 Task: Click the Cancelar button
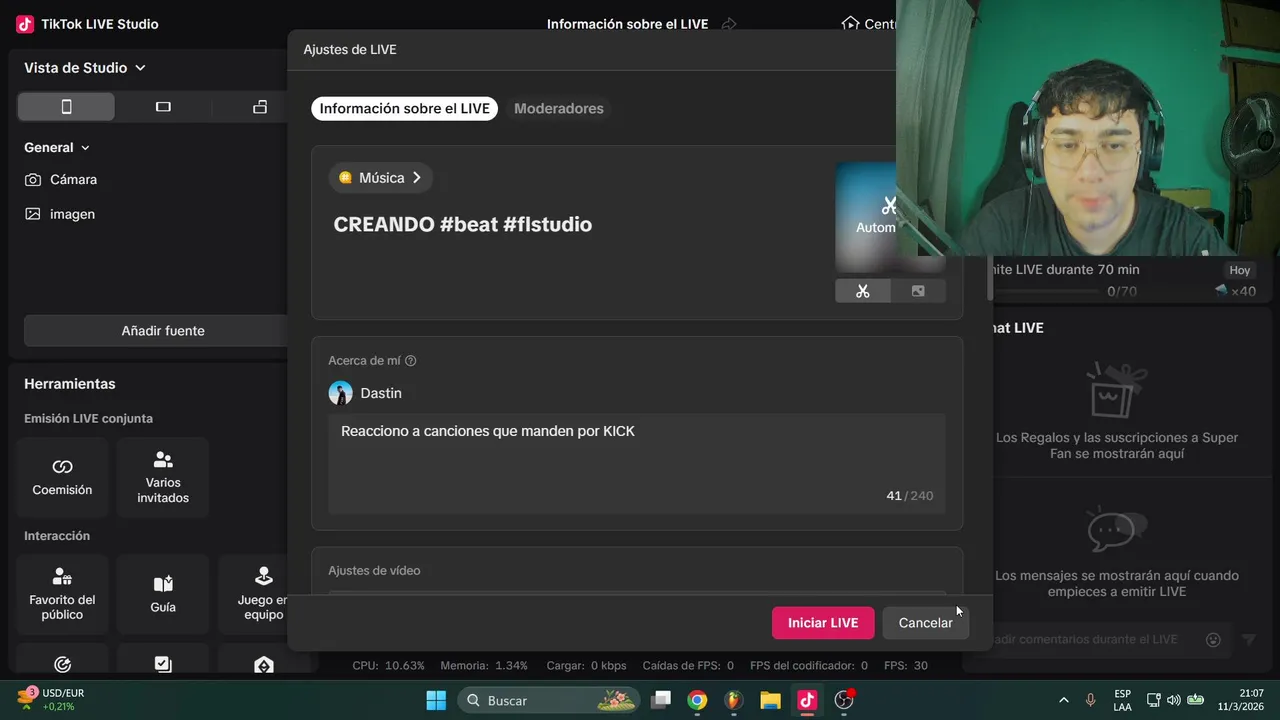point(926,623)
